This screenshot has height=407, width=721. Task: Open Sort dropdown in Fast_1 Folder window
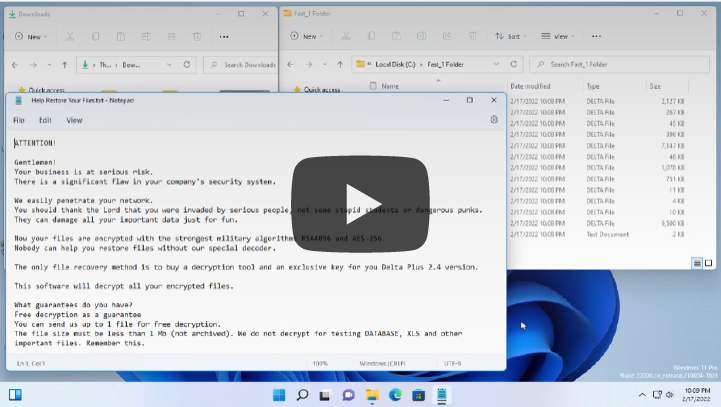point(510,36)
